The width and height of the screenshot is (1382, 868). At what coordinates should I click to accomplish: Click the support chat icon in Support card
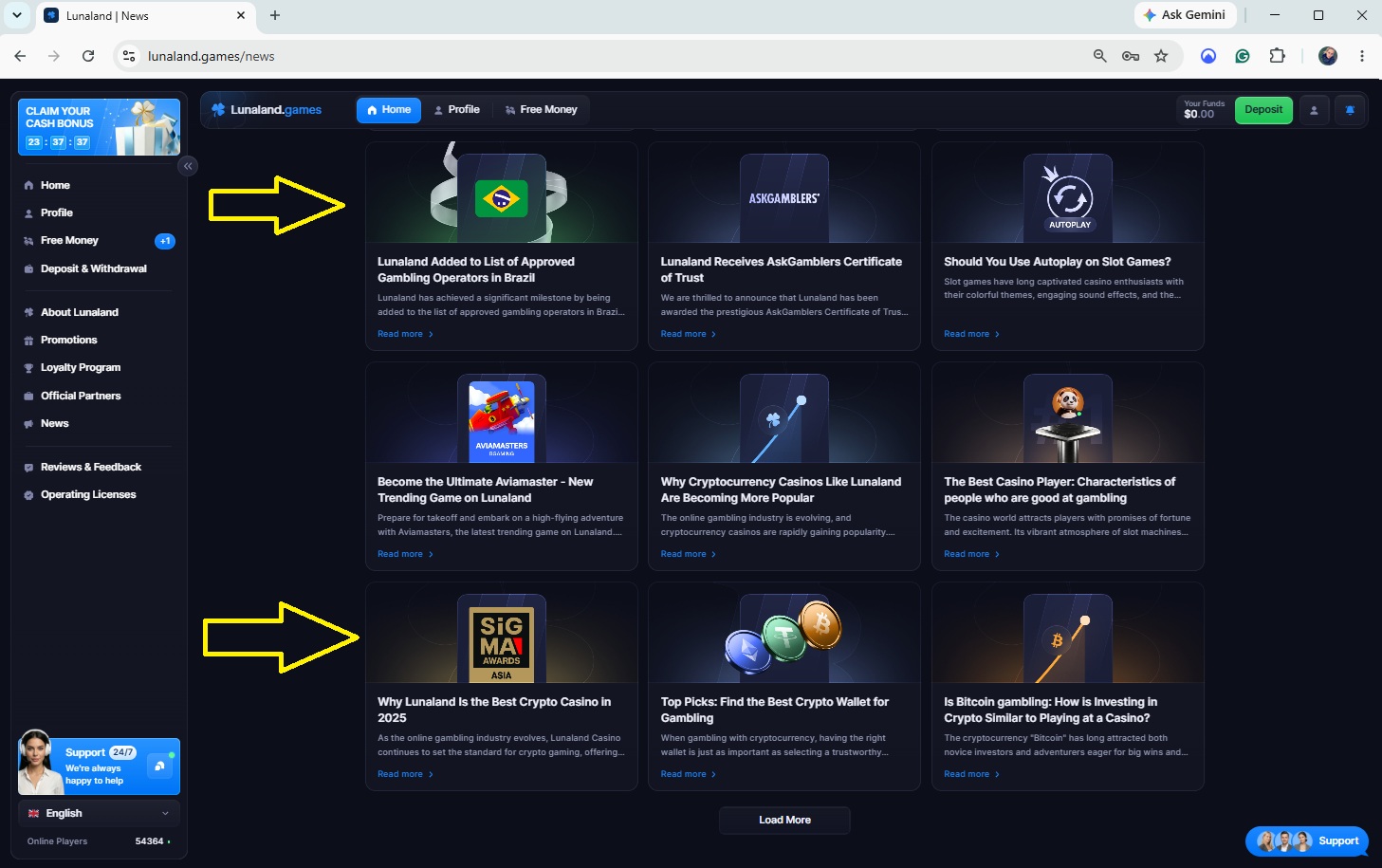pos(159,766)
